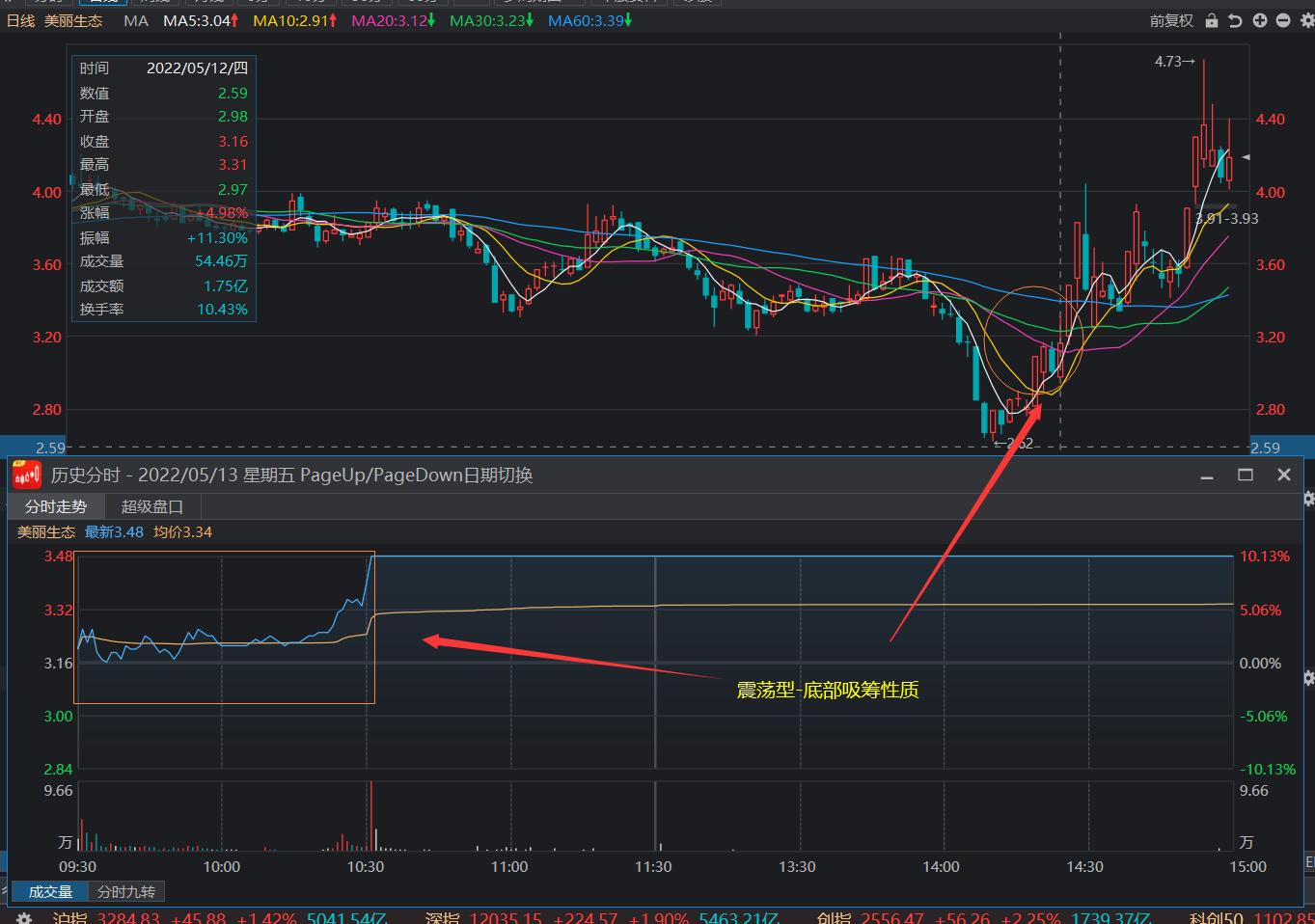Click the 换手率 10.43% value in info panel
The width and height of the screenshot is (1315, 924).
pyautogui.click(x=222, y=310)
